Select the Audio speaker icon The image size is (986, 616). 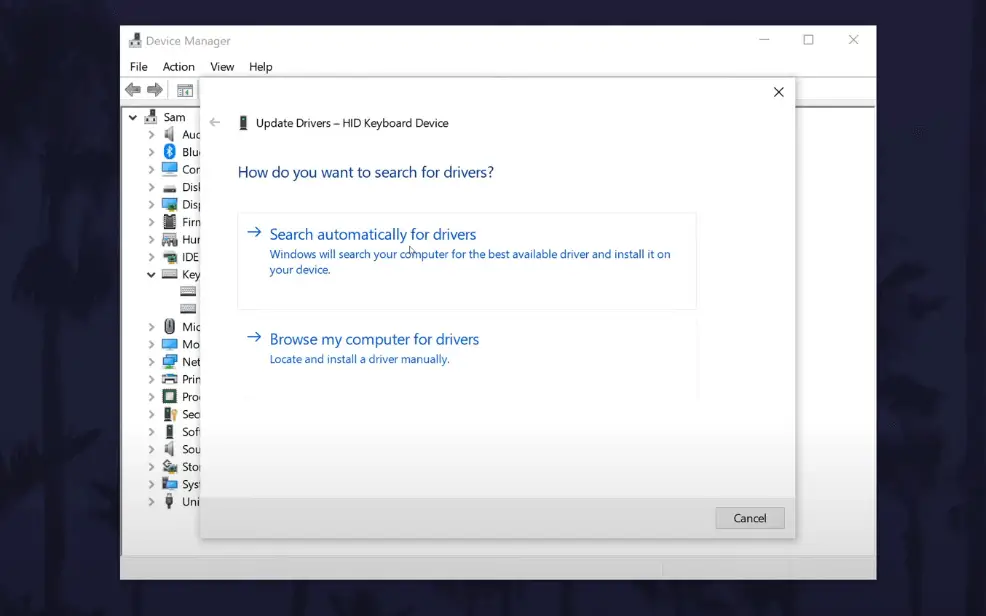tap(169, 134)
